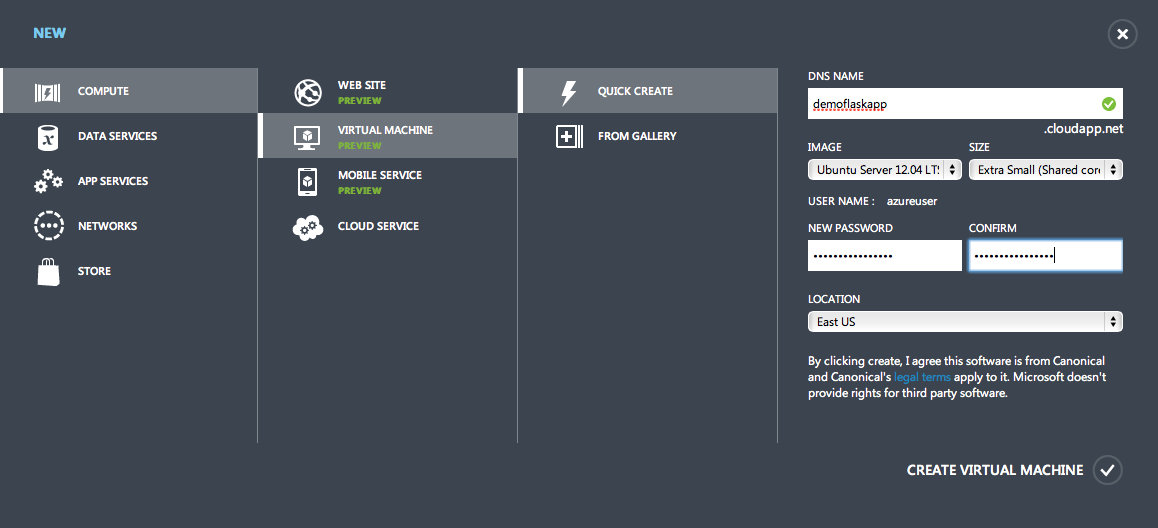Click the Mobile Service phone icon

pyautogui.click(x=307, y=182)
